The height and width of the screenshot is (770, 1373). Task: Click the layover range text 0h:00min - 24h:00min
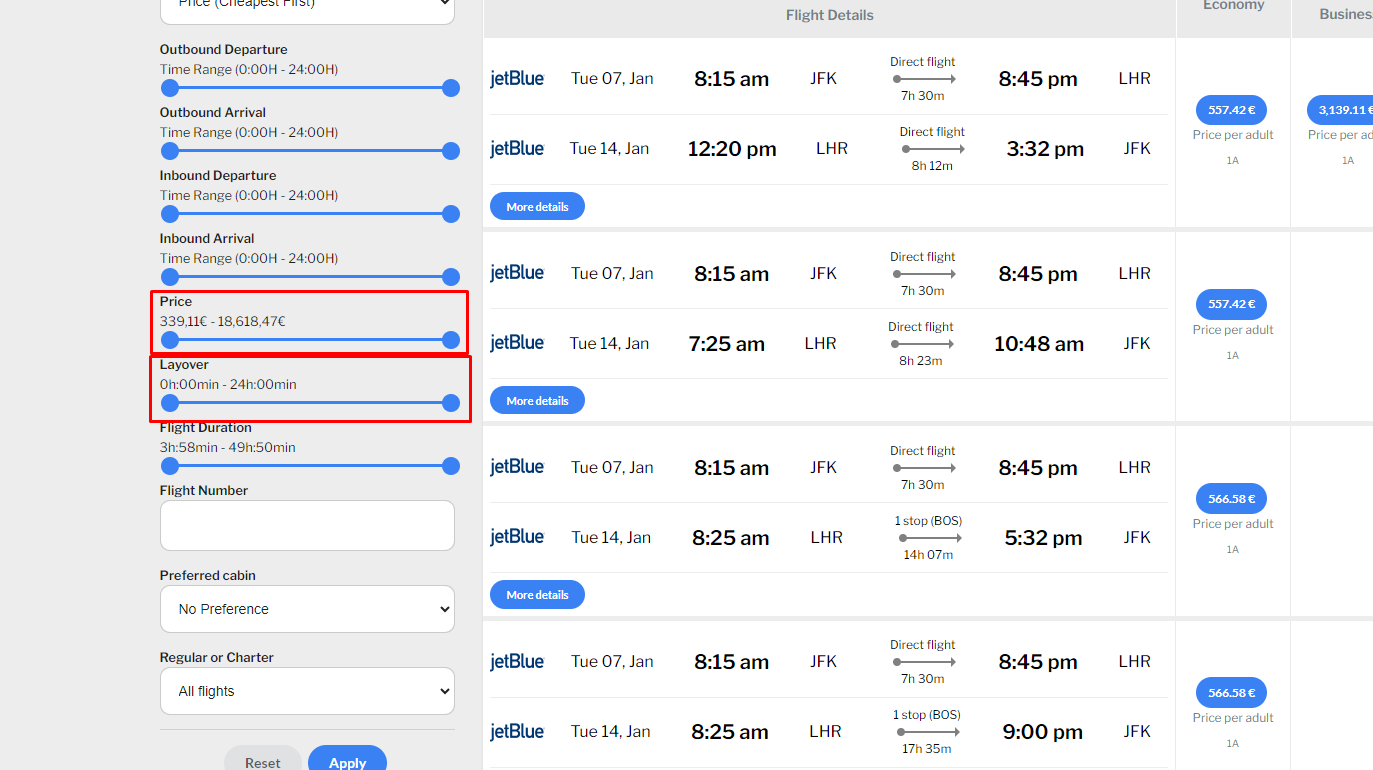pyautogui.click(x=228, y=384)
